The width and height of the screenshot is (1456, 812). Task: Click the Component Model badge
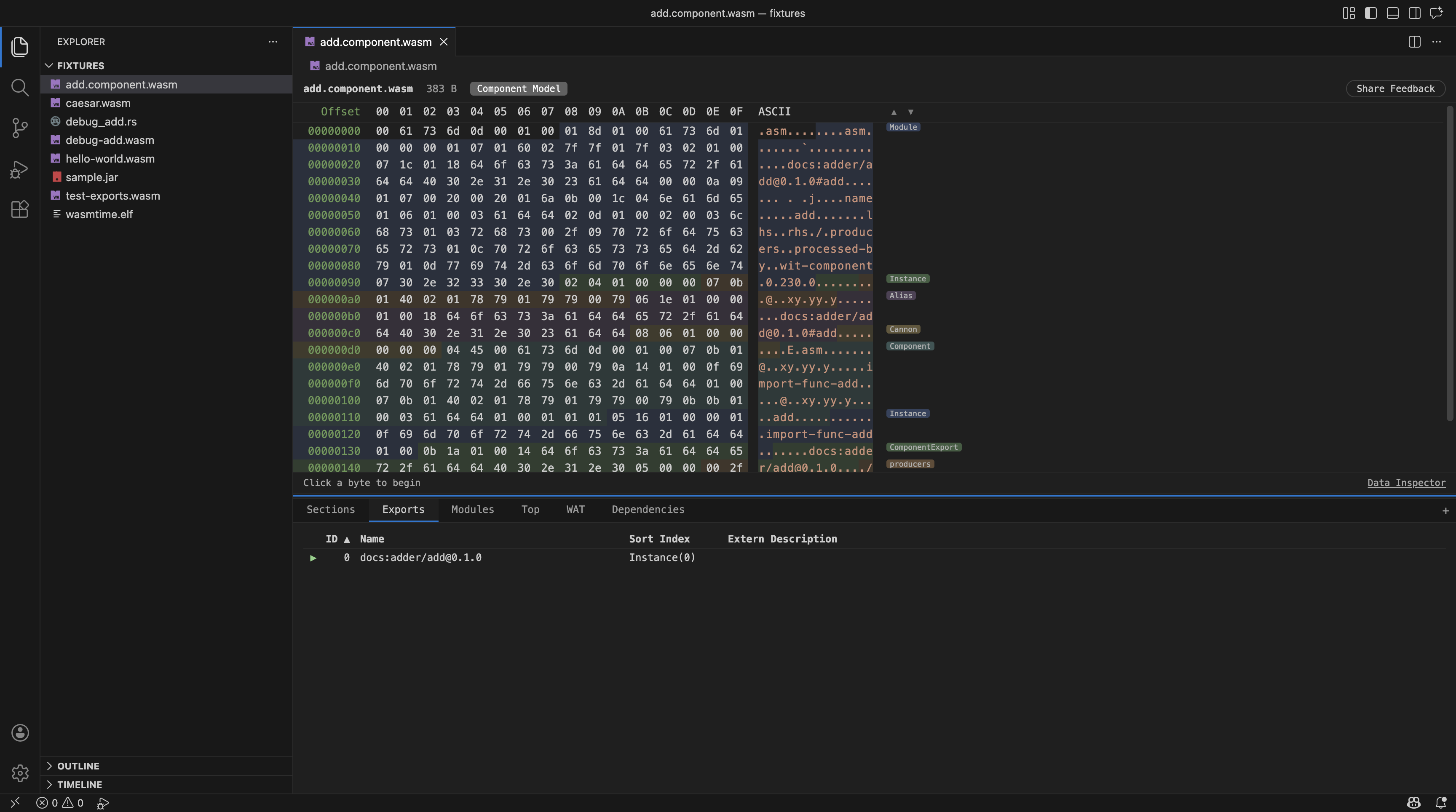pos(518,89)
